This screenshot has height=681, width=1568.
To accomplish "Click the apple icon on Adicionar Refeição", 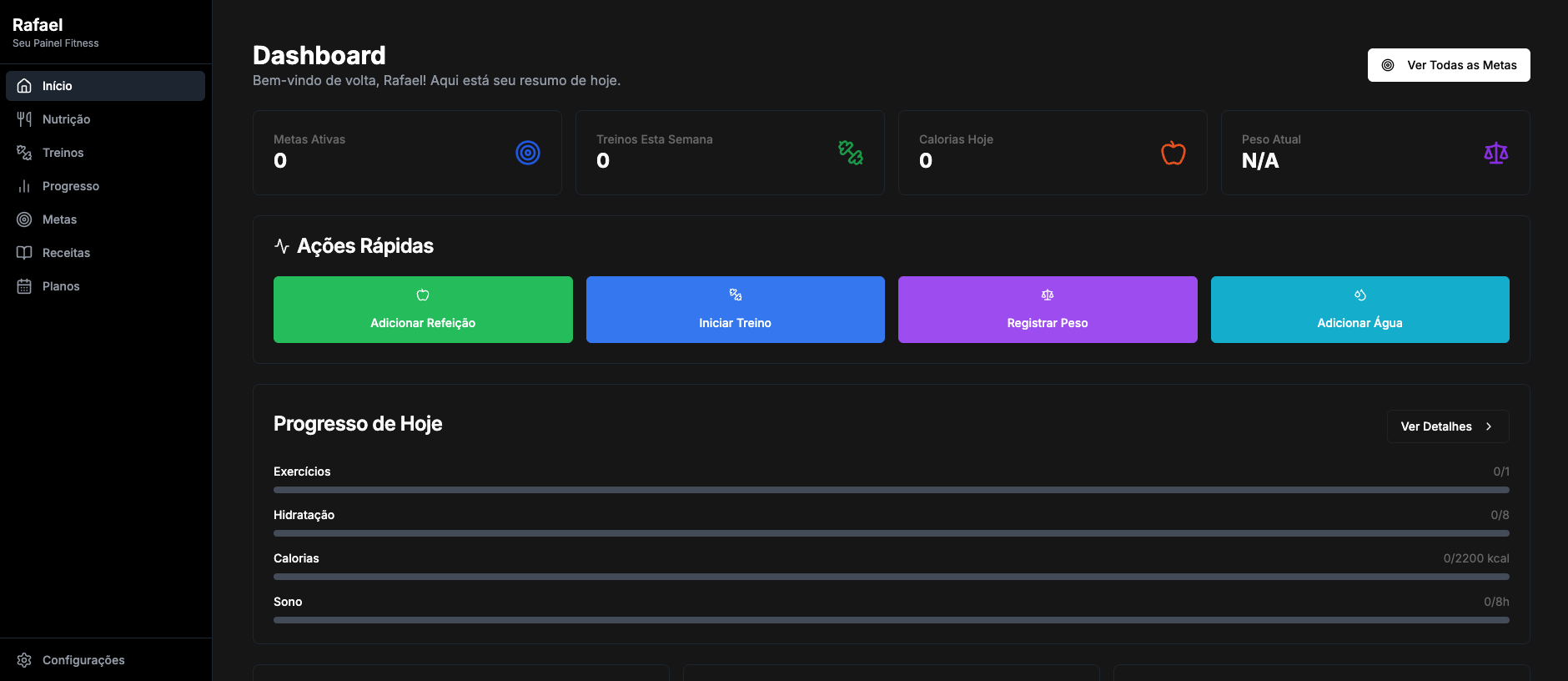I will point(423,295).
